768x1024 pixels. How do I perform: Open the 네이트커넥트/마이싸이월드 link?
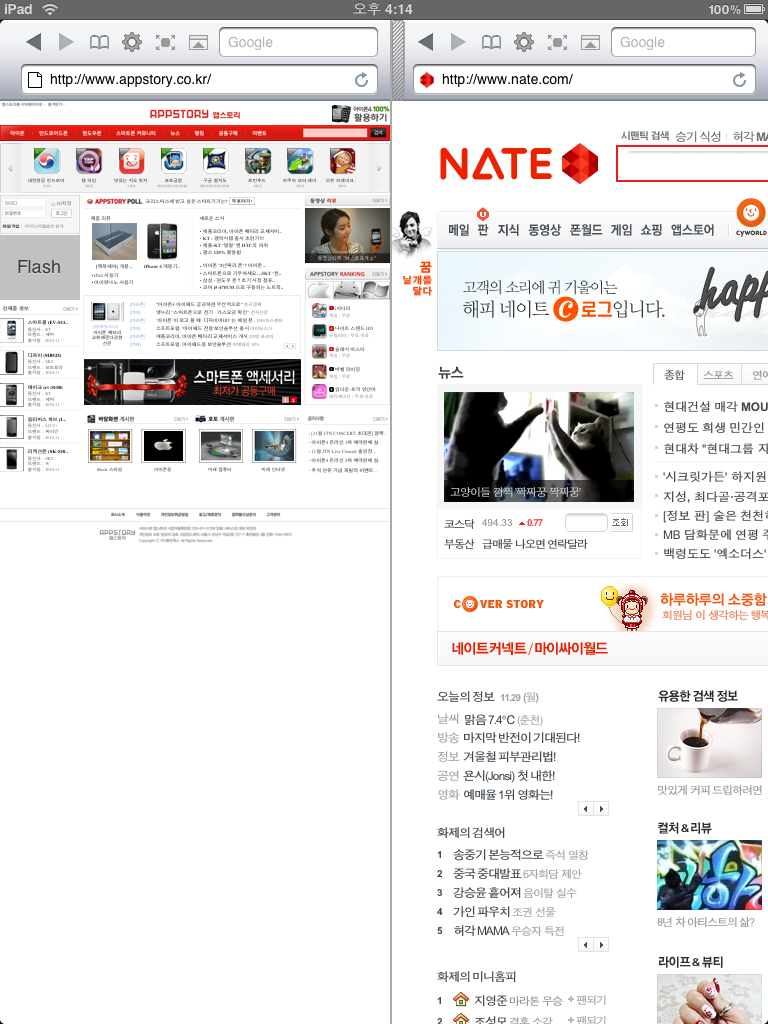pos(530,648)
